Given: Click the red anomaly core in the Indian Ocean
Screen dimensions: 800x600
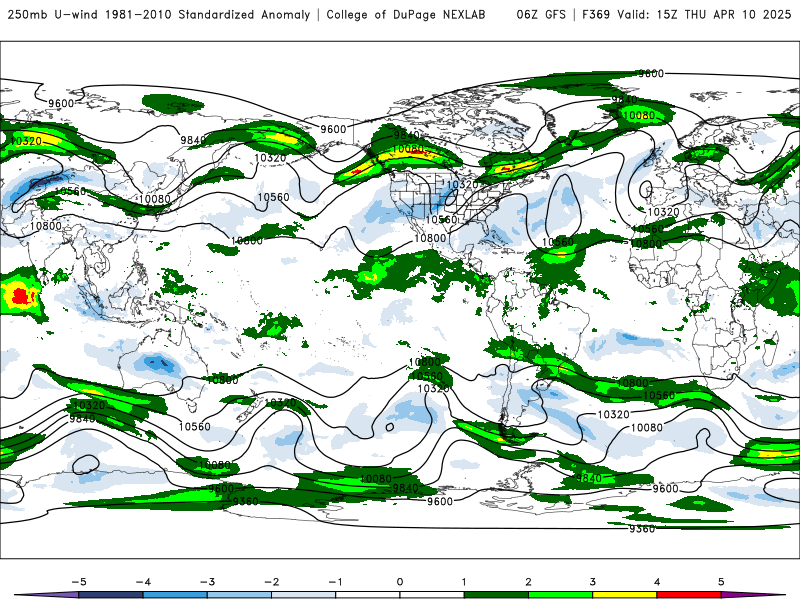Looking at the screenshot, I should click(x=20, y=295).
